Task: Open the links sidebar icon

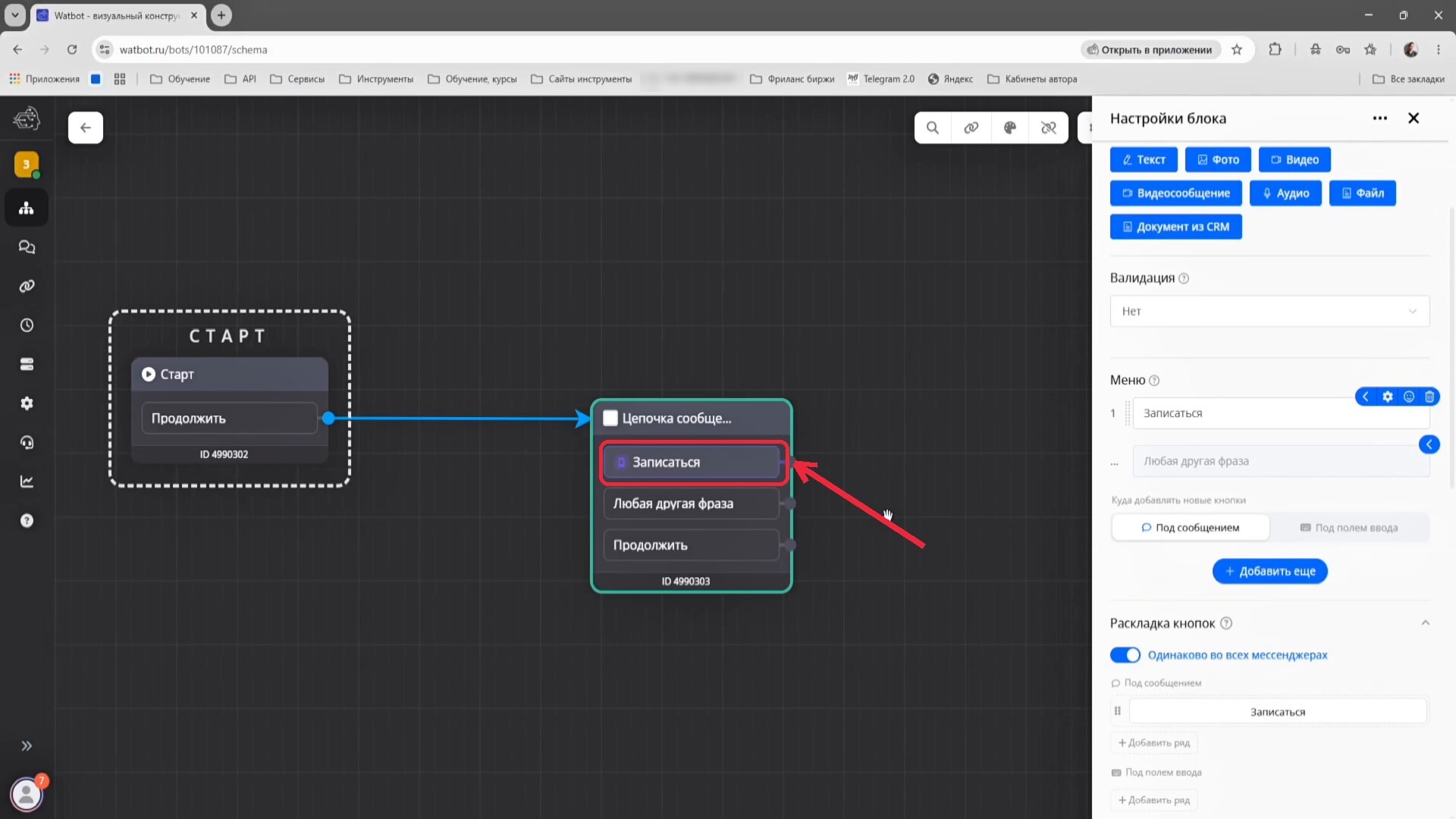Action: (27, 286)
